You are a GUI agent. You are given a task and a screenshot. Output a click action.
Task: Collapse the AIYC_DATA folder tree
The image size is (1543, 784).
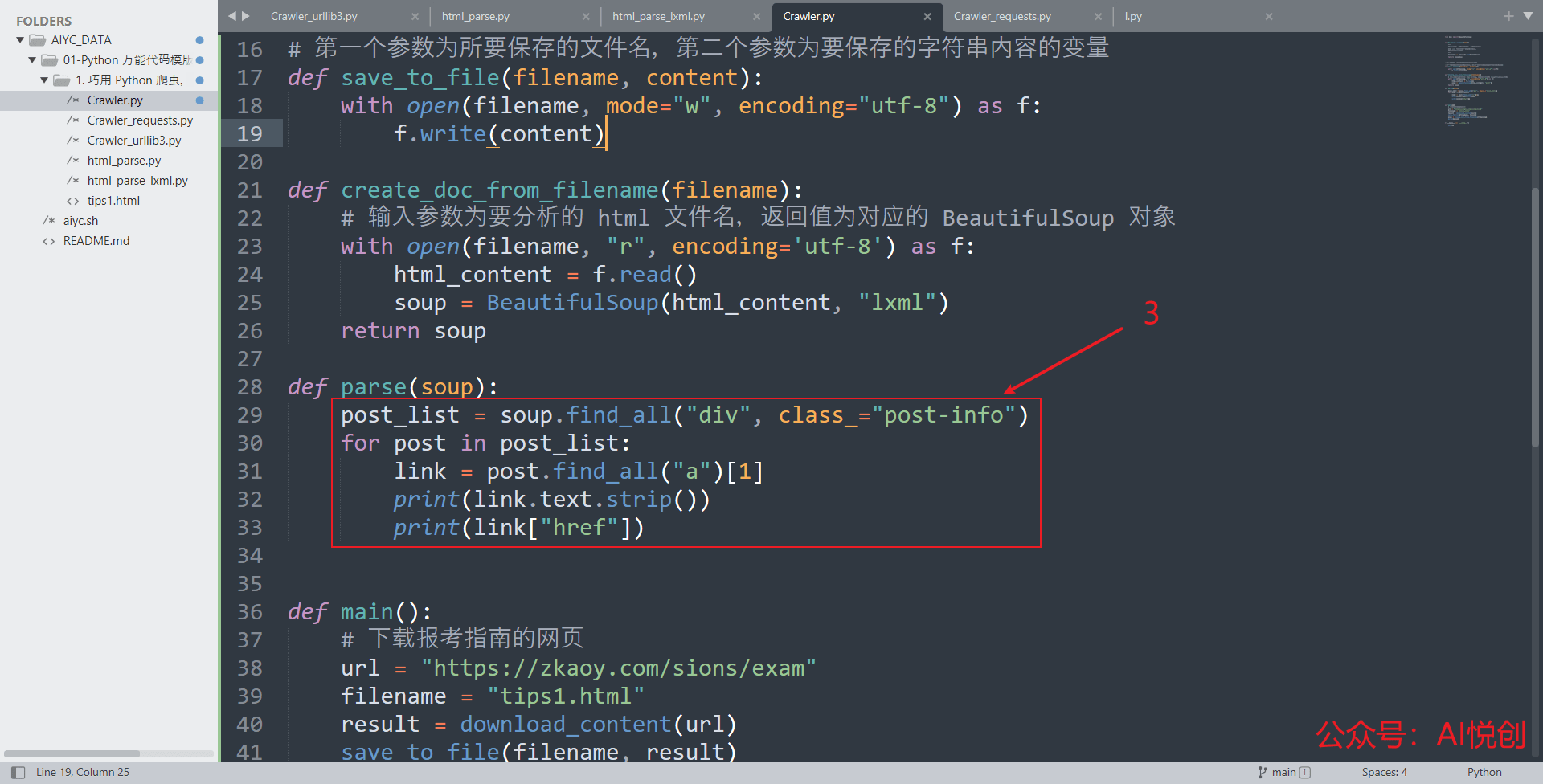pyautogui.click(x=20, y=40)
